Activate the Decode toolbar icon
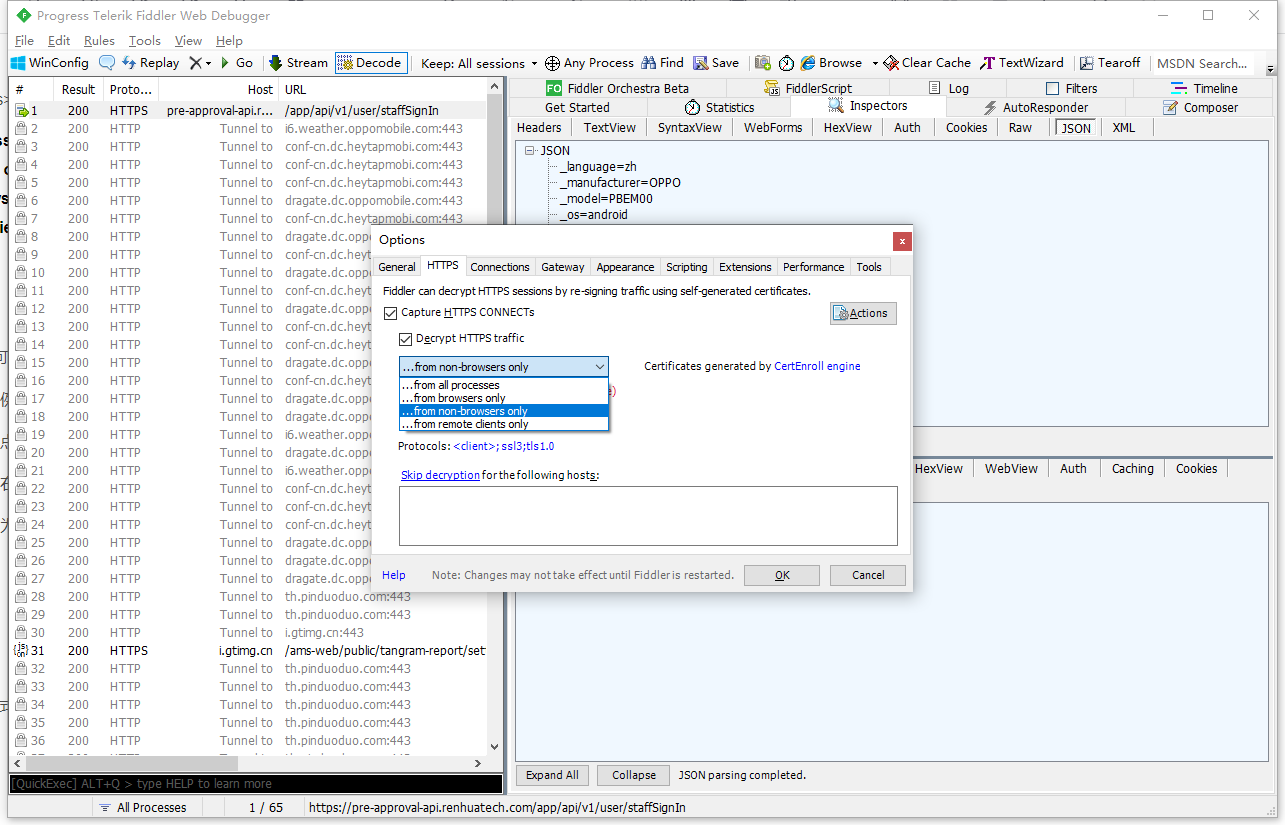This screenshot has height=825, width=1285. click(370, 62)
